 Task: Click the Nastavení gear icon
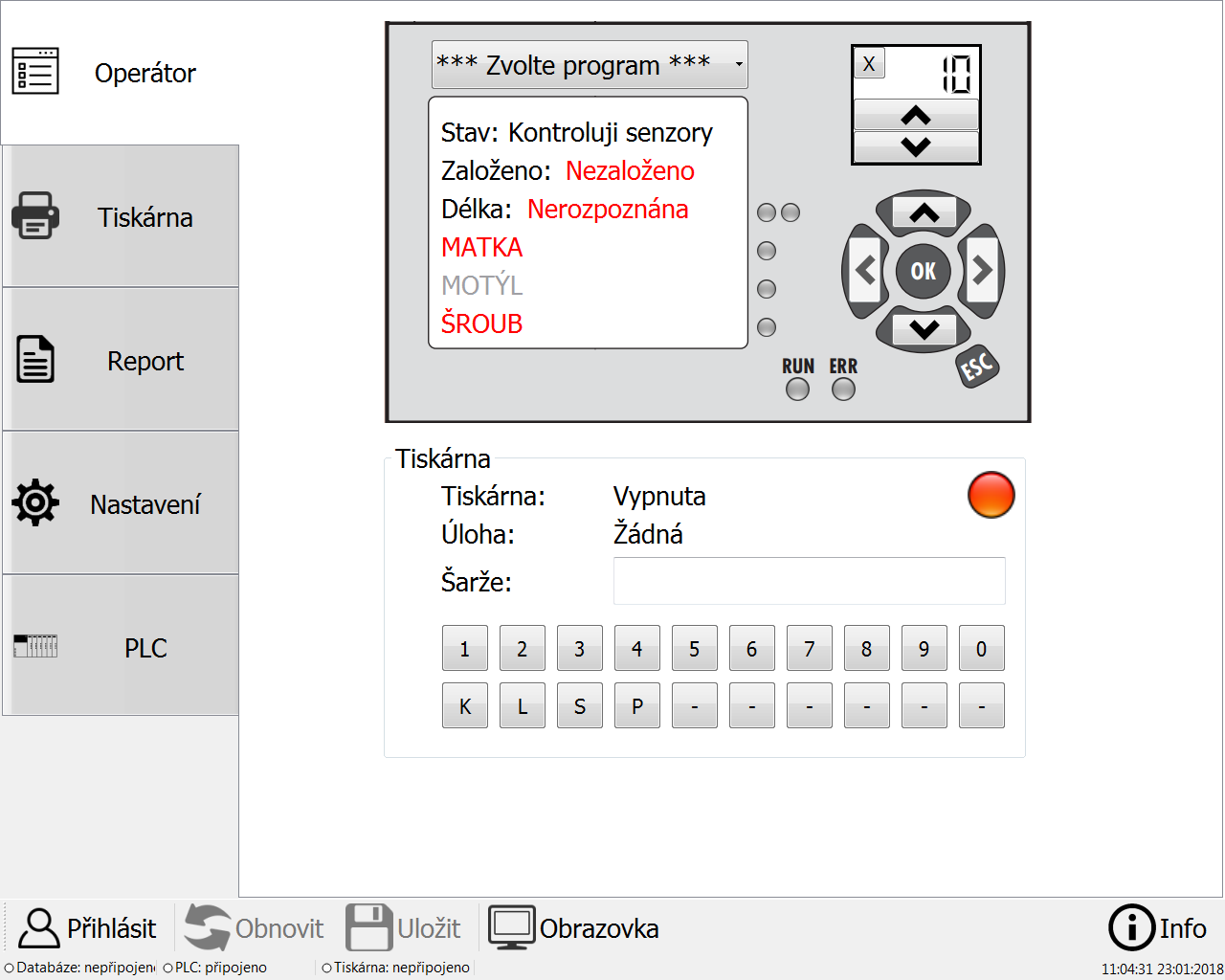pyautogui.click(x=35, y=502)
